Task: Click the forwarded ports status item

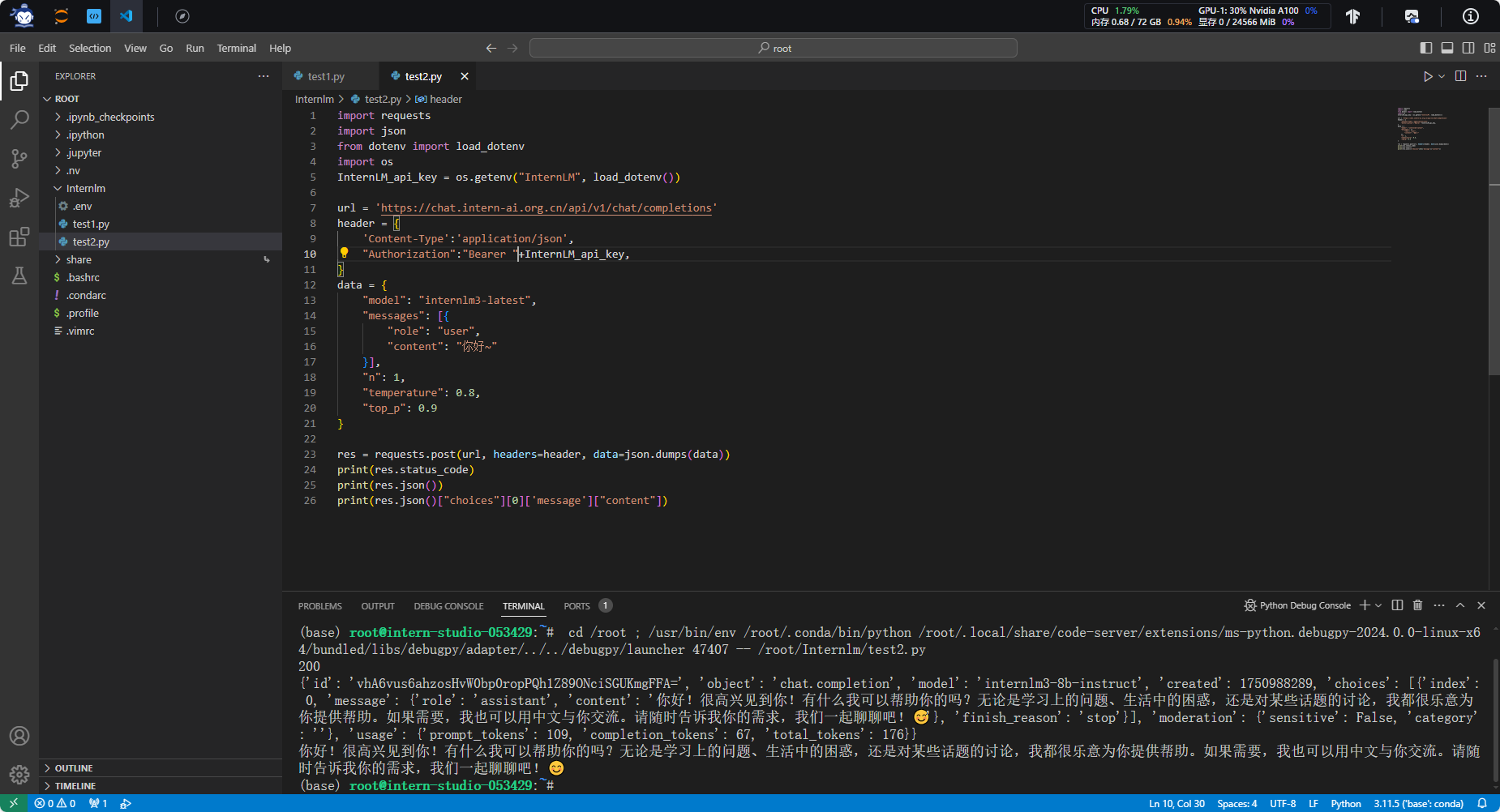Action: pyautogui.click(x=98, y=804)
